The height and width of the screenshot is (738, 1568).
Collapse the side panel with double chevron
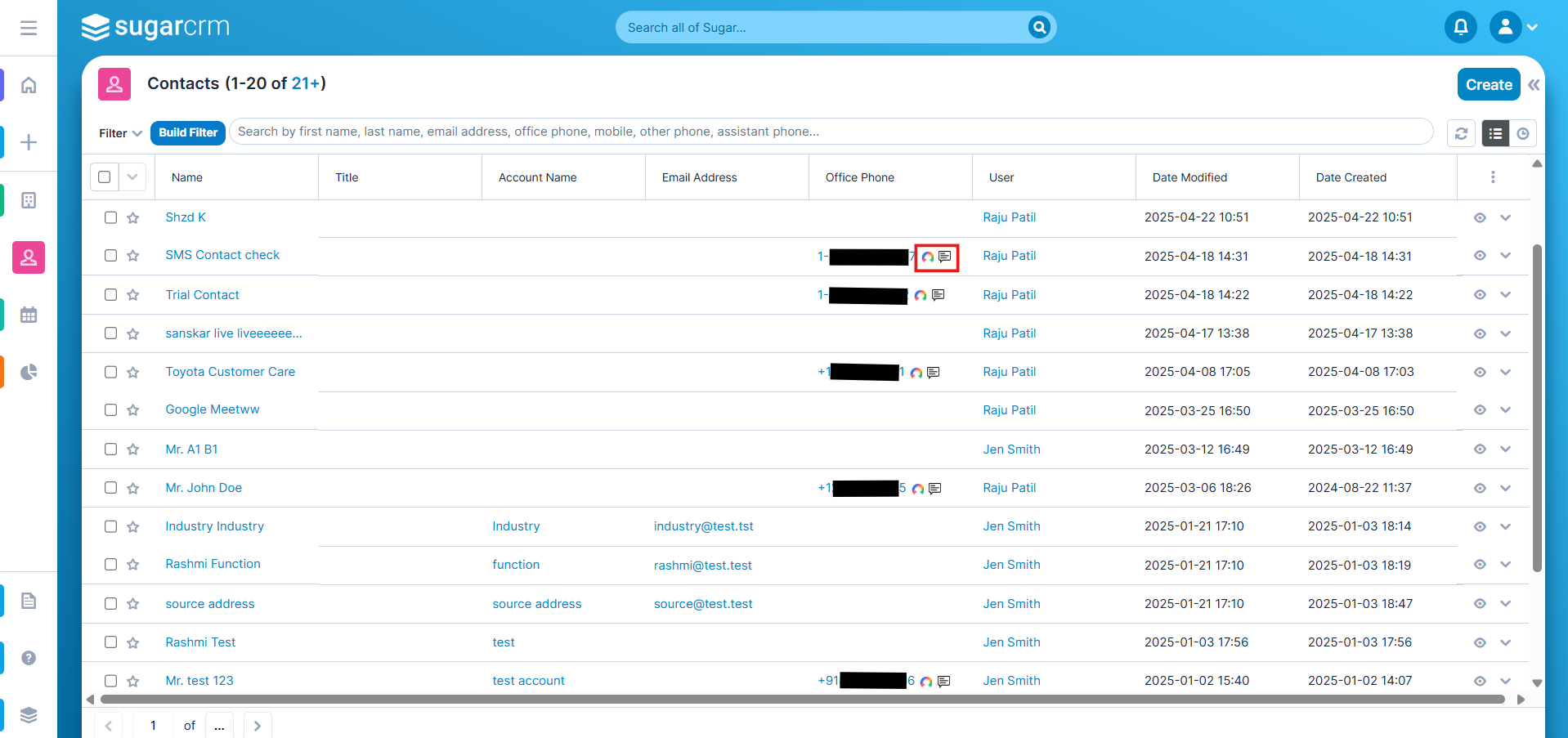[x=1534, y=85]
